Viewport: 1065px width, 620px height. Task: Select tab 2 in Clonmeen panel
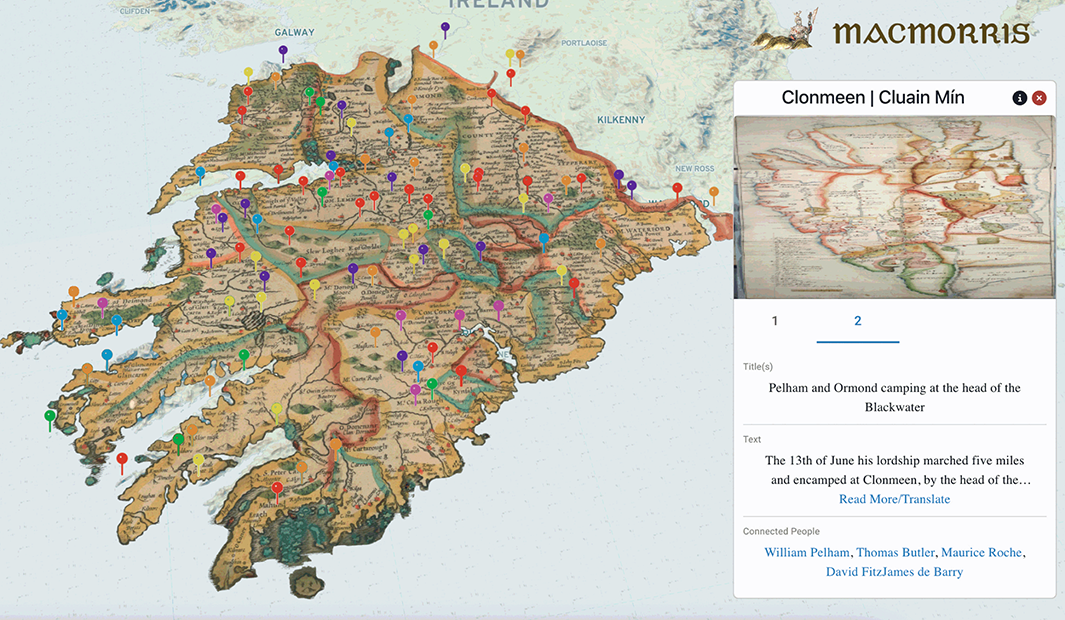click(x=858, y=321)
